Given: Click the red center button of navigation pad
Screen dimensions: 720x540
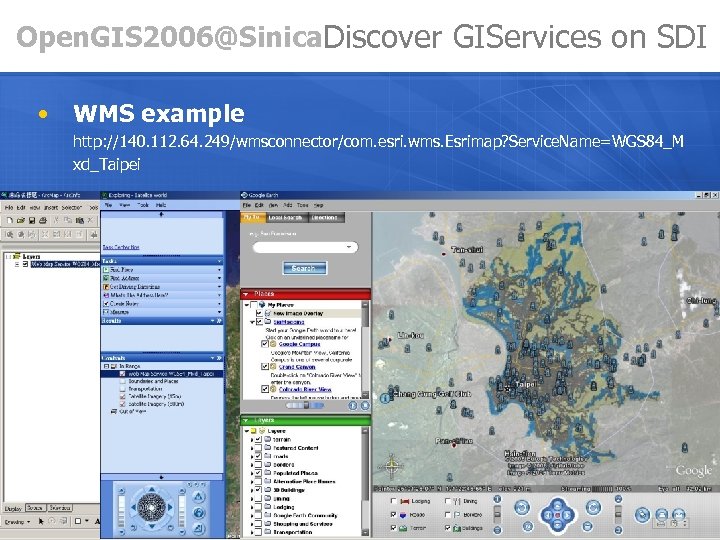Looking at the screenshot, I should 557,515.
